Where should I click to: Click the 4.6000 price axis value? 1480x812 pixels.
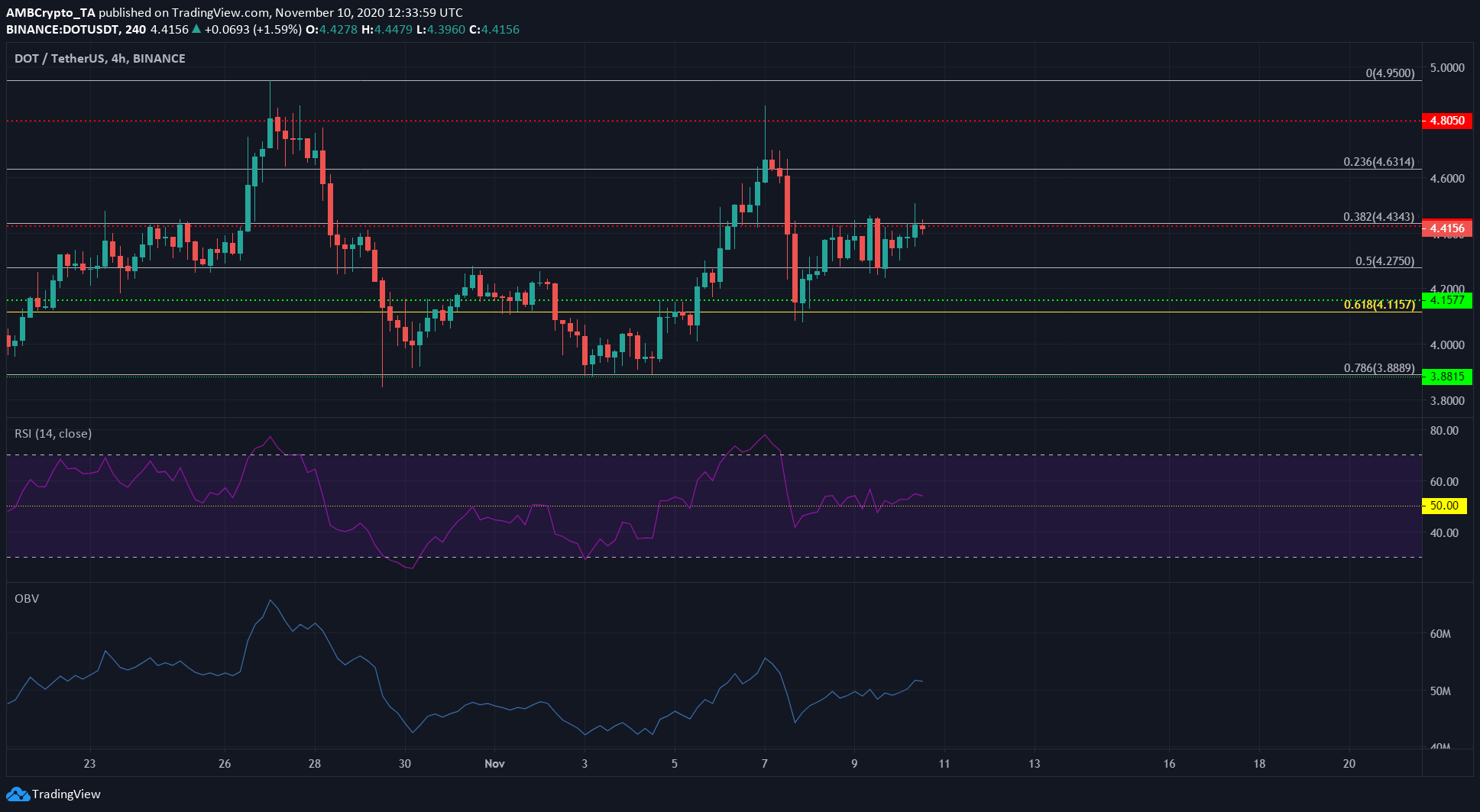(x=1447, y=179)
